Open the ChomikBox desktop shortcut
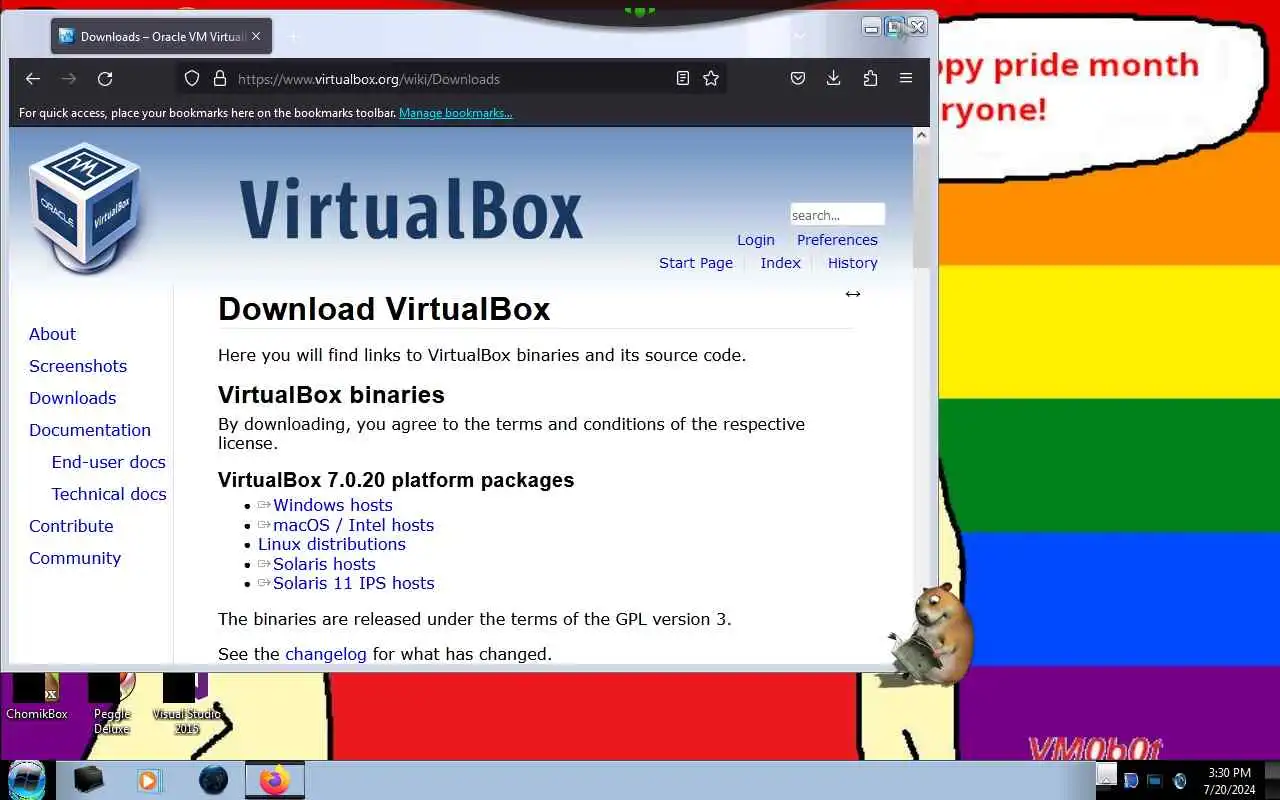 37,696
